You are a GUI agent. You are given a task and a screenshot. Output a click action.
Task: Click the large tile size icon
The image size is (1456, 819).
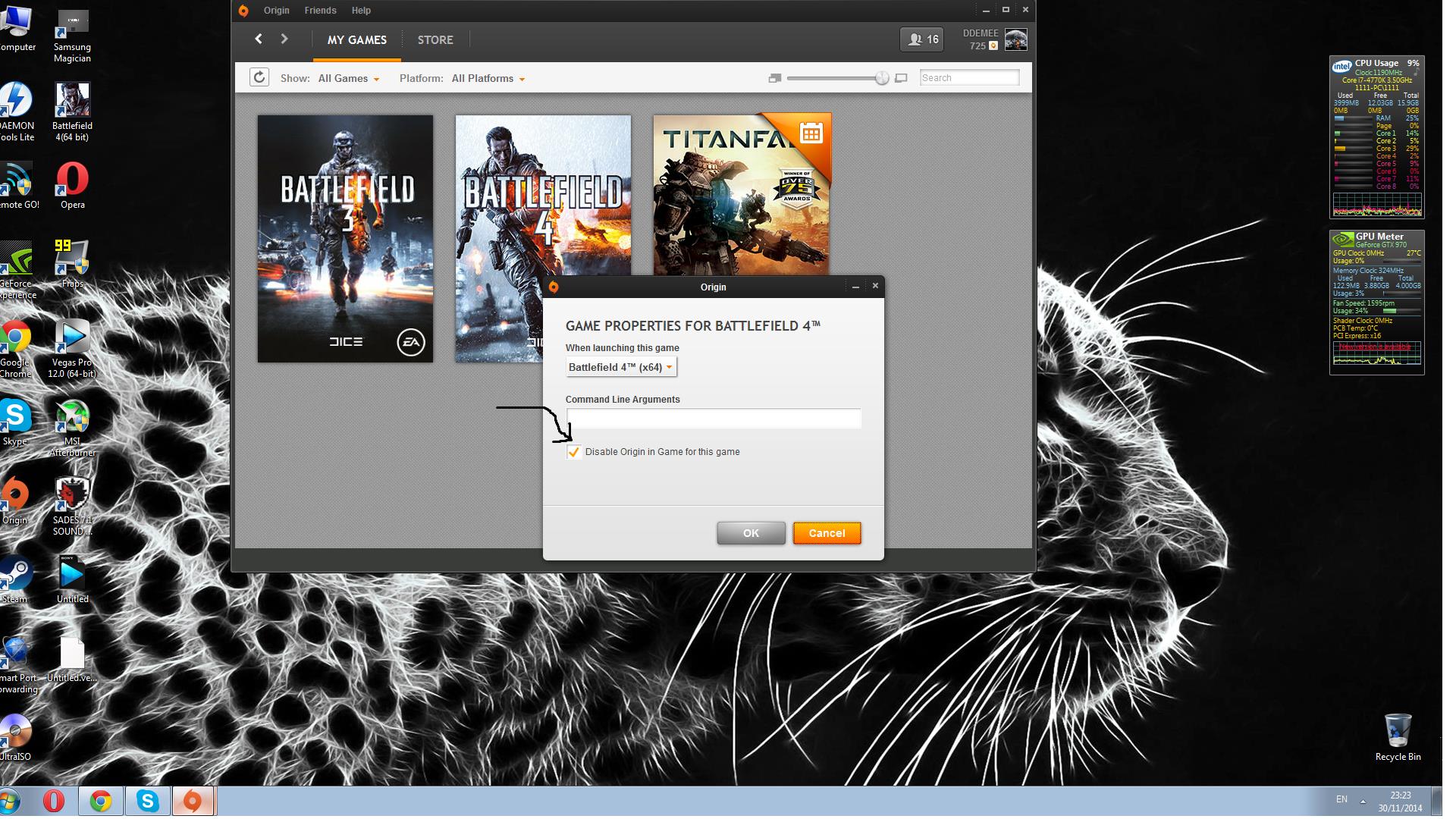tap(901, 78)
